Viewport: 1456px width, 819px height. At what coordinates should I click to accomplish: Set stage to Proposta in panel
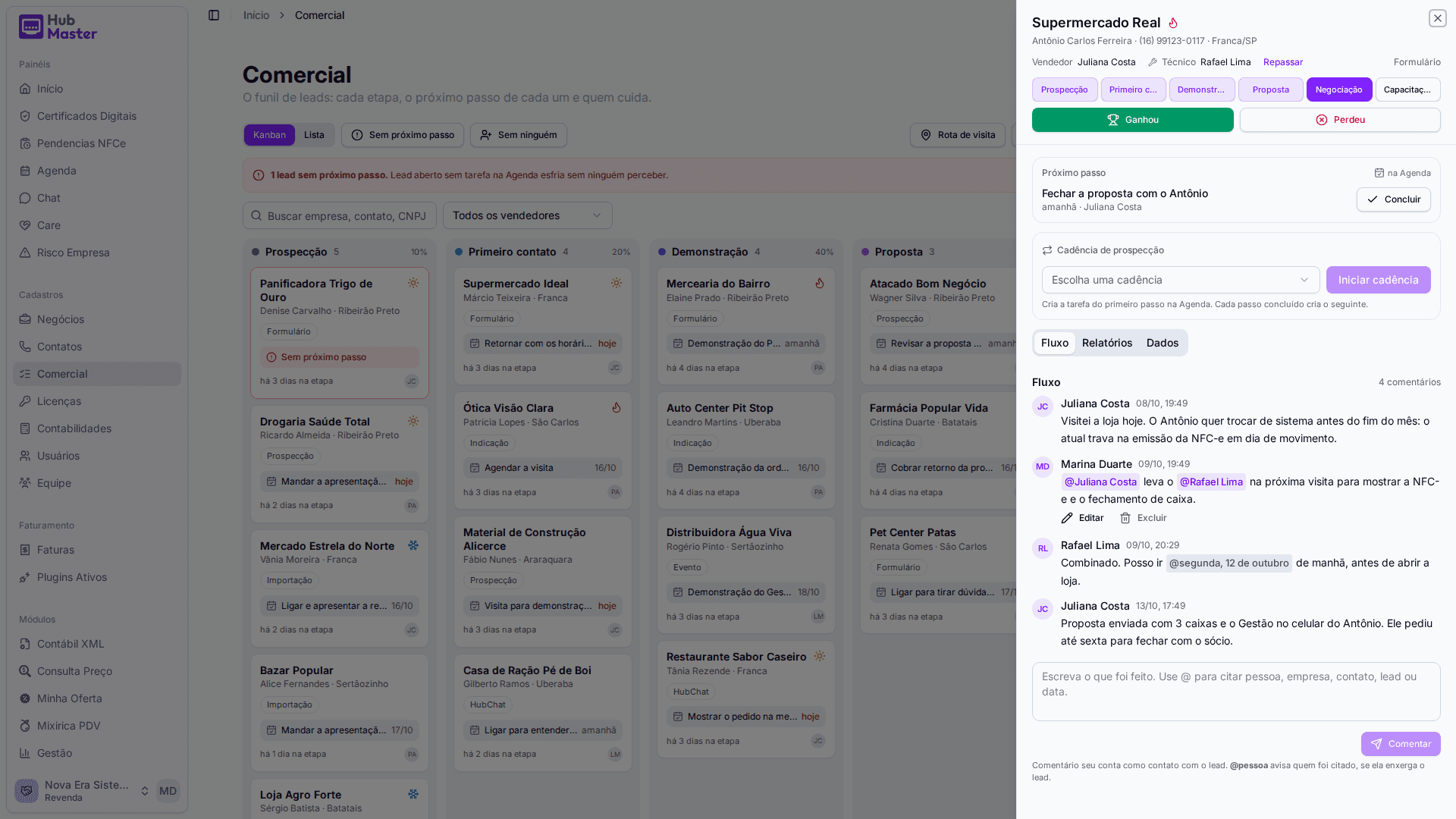pyautogui.click(x=1270, y=89)
